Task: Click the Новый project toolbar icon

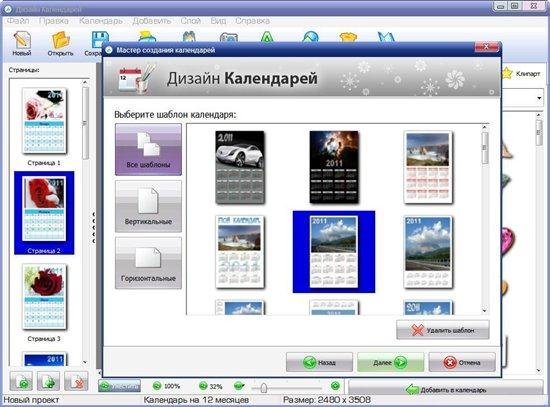Action: [22, 44]
